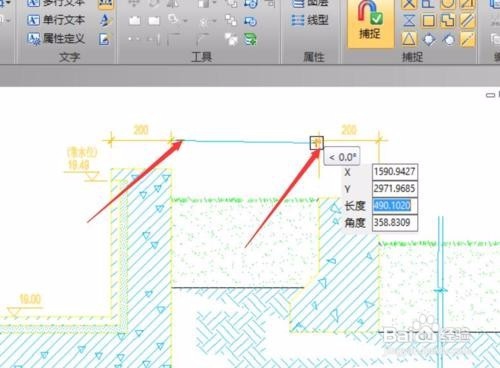Click the angle tooltip showing < 0.0°

point(342,157)
